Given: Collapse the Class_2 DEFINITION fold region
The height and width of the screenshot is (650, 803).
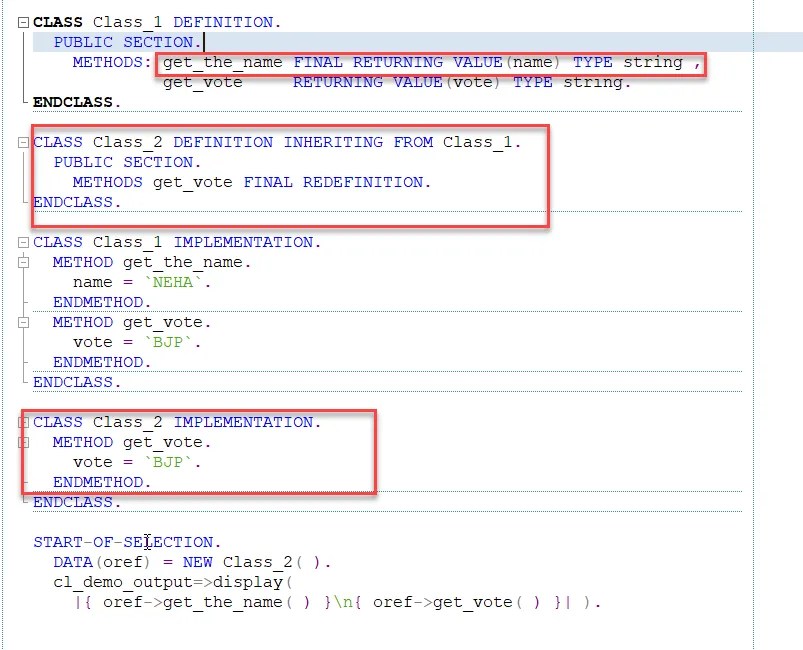Looking at the screenshot, I should (22, 142).
